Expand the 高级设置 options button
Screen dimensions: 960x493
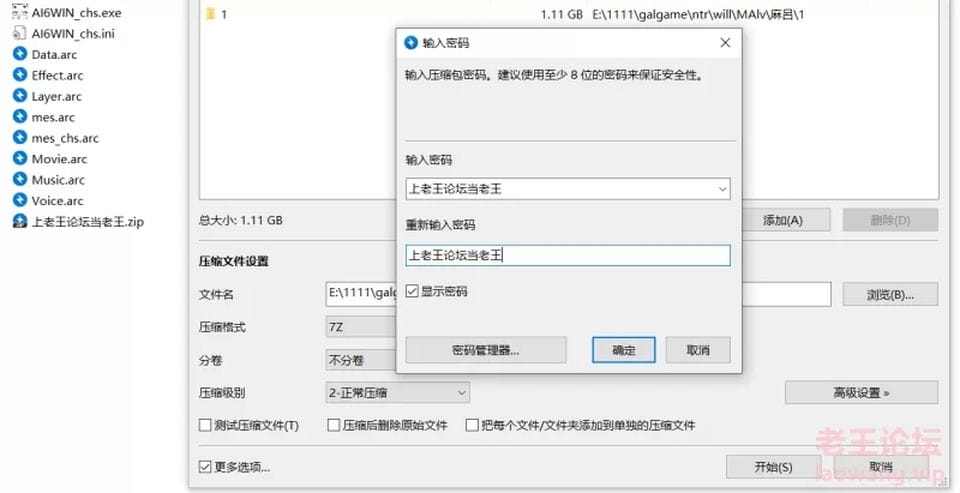(861, 393)
